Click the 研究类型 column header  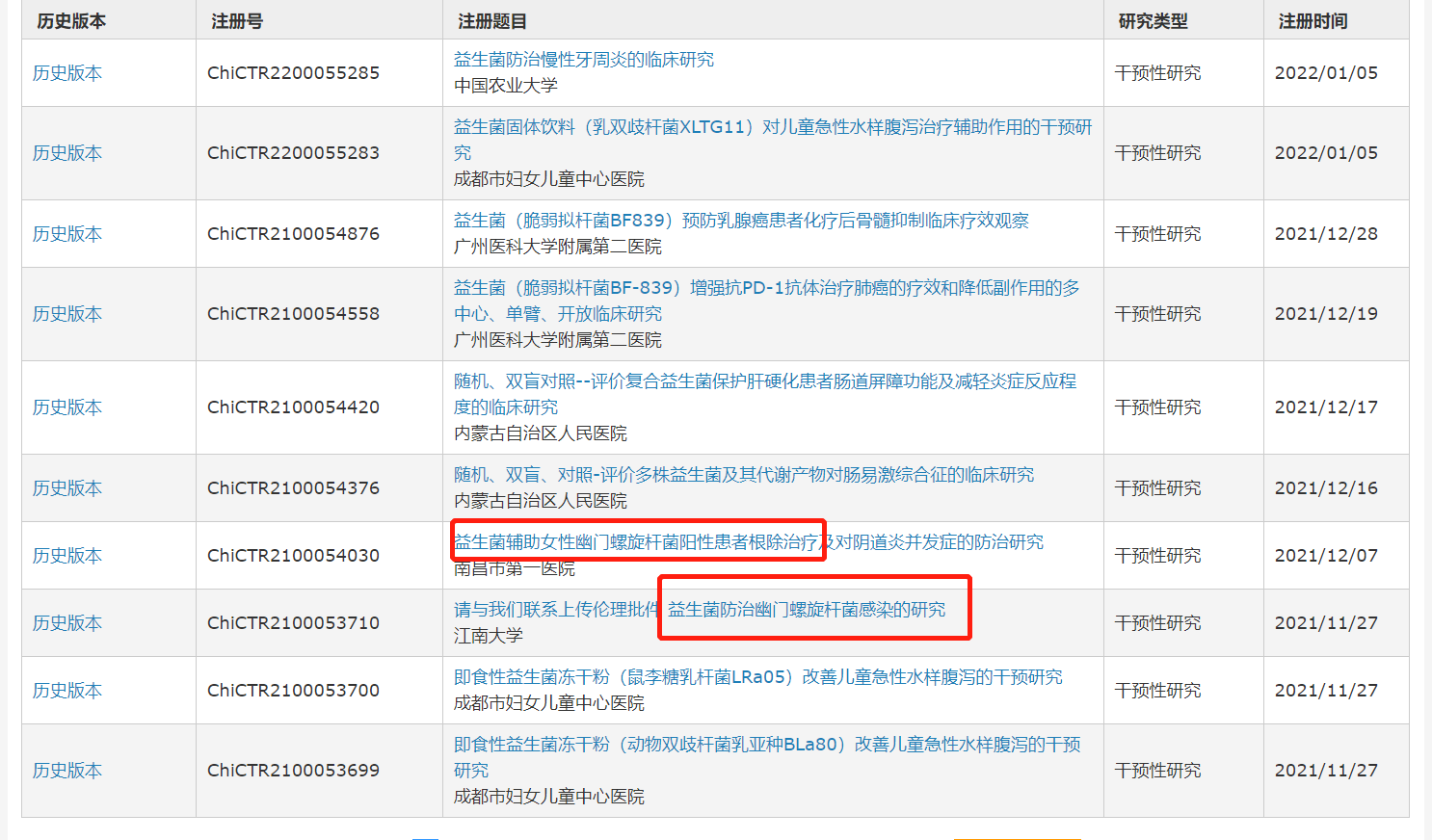click(x=1154, y=21)
